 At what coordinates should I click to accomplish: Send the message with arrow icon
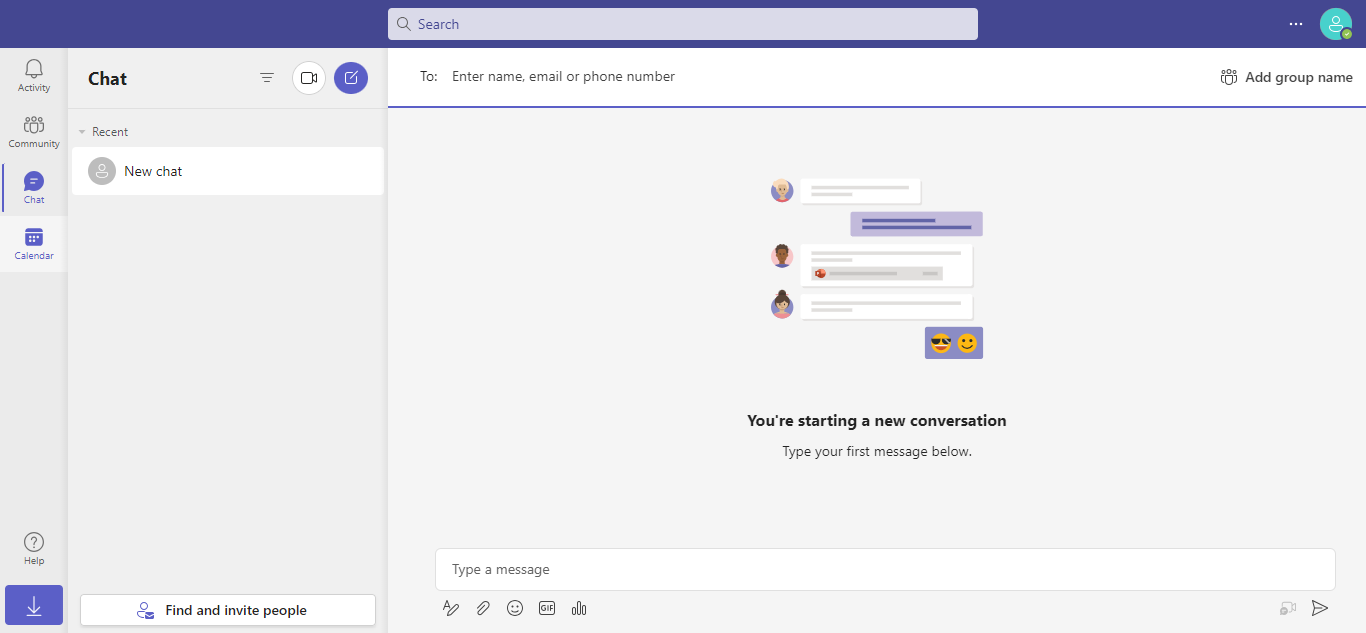(x=1320, y=608)
